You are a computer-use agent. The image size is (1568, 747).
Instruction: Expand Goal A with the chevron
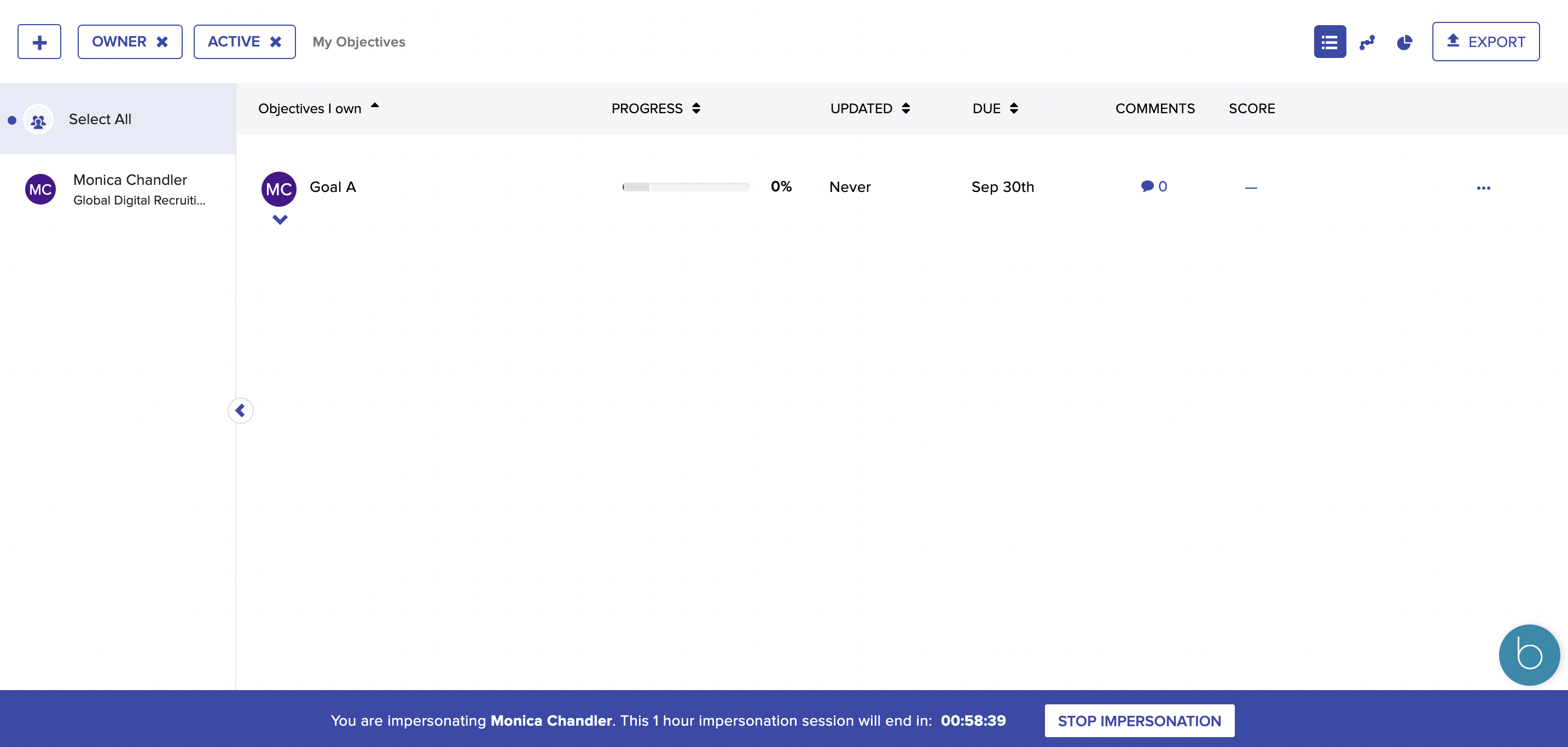tap(280, 220)
